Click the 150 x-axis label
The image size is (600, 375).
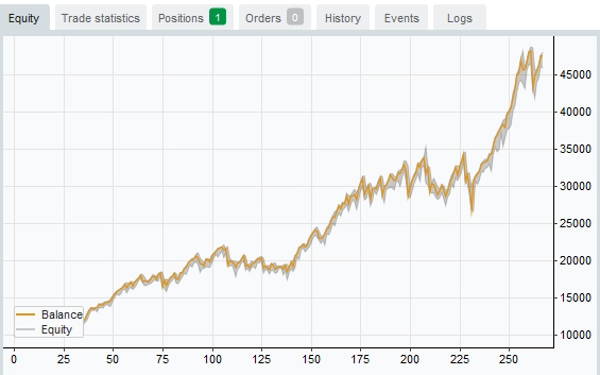[311, 360]
